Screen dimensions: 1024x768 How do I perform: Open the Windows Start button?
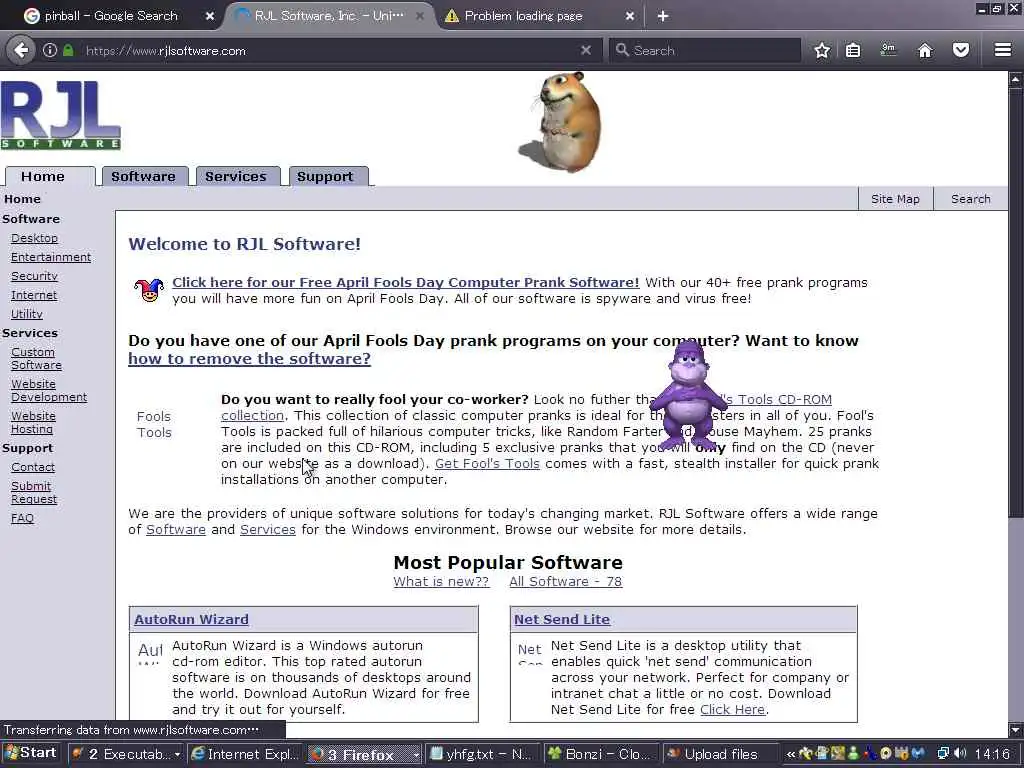(x=31, y=753)
